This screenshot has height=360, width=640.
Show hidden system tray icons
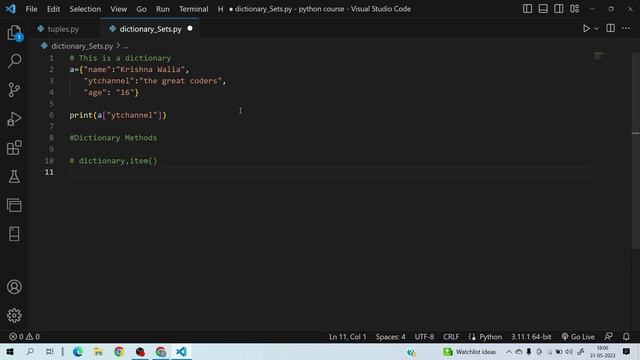coord(509,352)
